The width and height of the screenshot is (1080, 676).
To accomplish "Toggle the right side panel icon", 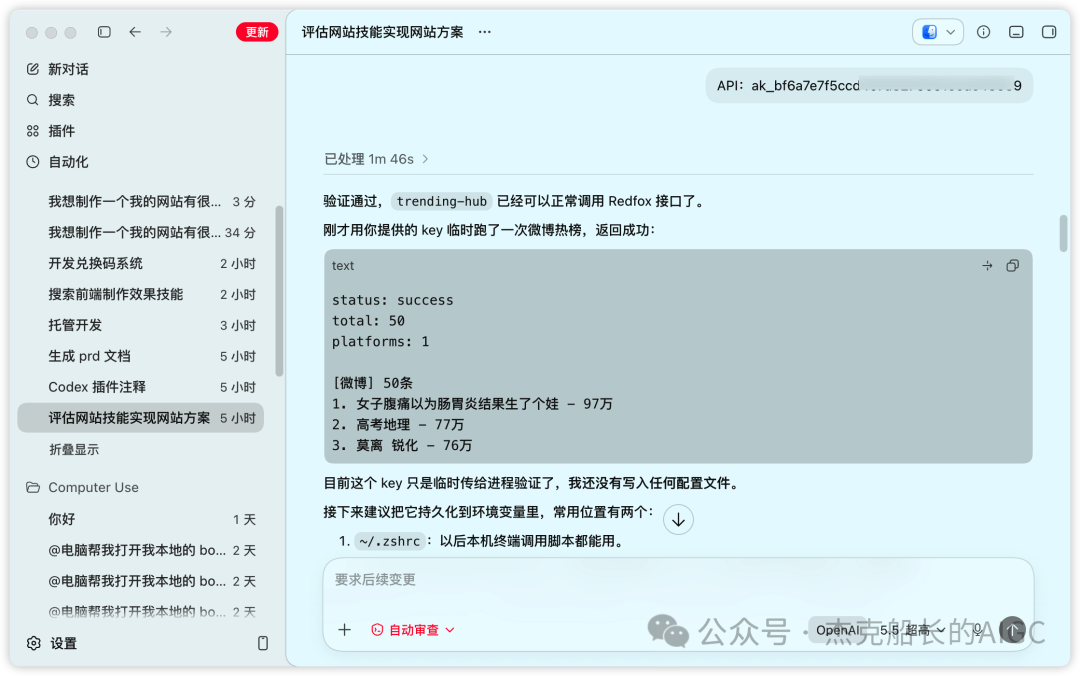I will (1048, 32).
